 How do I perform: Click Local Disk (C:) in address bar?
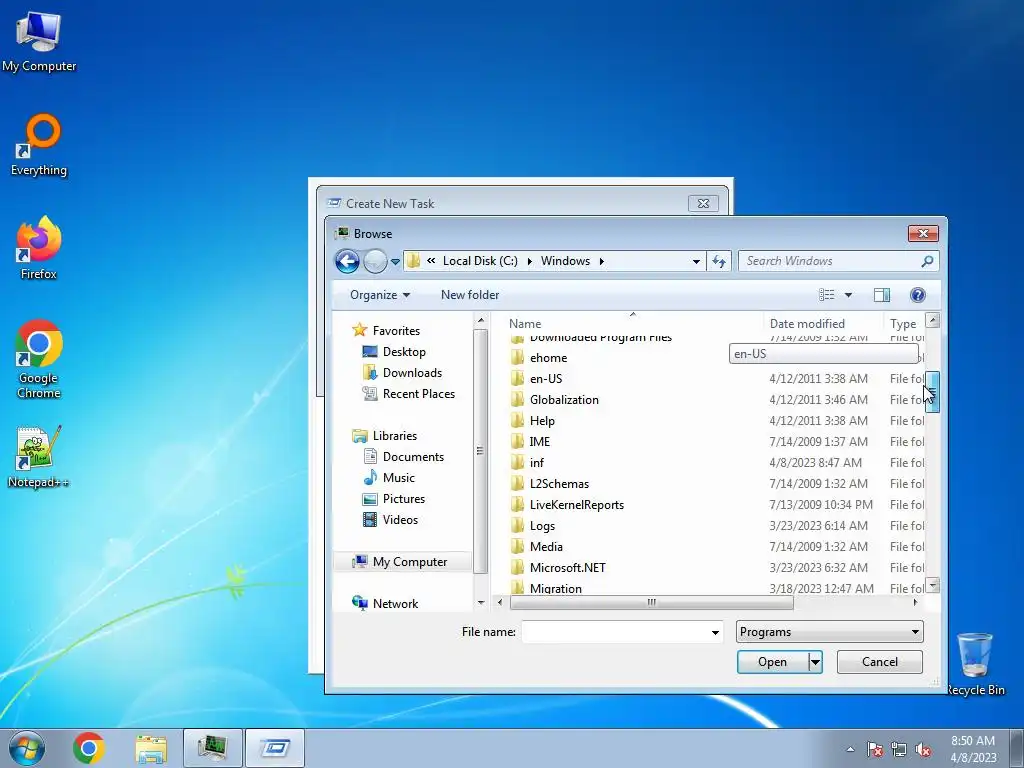(480, 261)
